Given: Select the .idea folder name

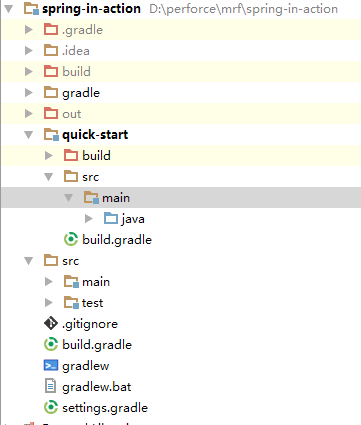Looking at the screenshot, I should pos(76,51).
